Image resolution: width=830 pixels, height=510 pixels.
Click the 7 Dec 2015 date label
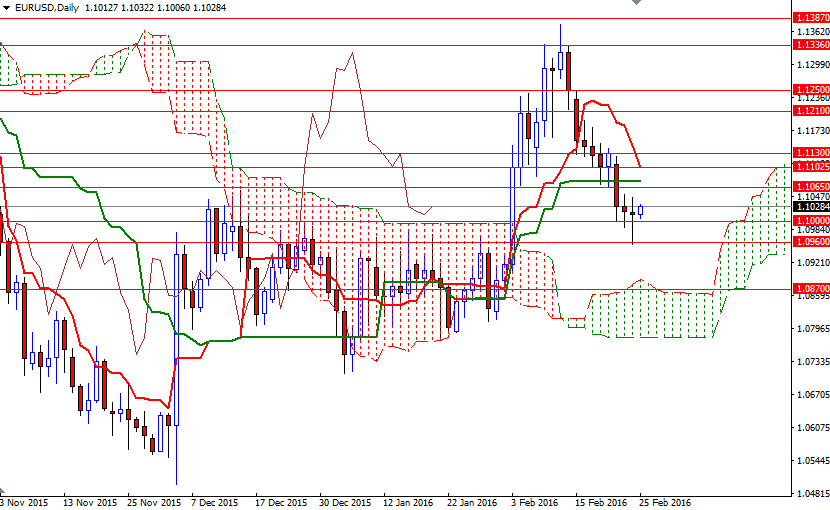point(214,502)
